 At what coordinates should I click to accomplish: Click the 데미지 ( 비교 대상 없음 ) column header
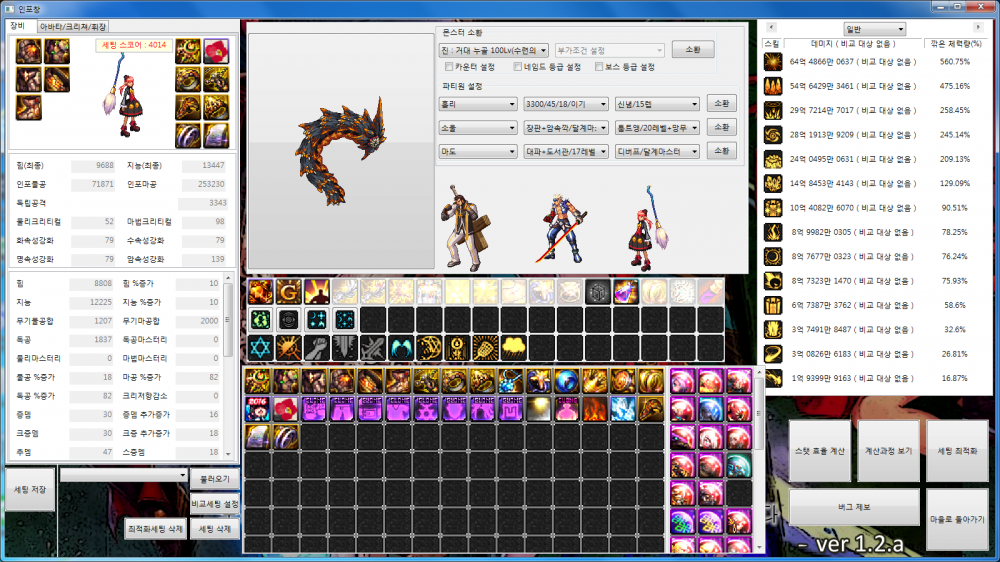[x=853, y=44]
